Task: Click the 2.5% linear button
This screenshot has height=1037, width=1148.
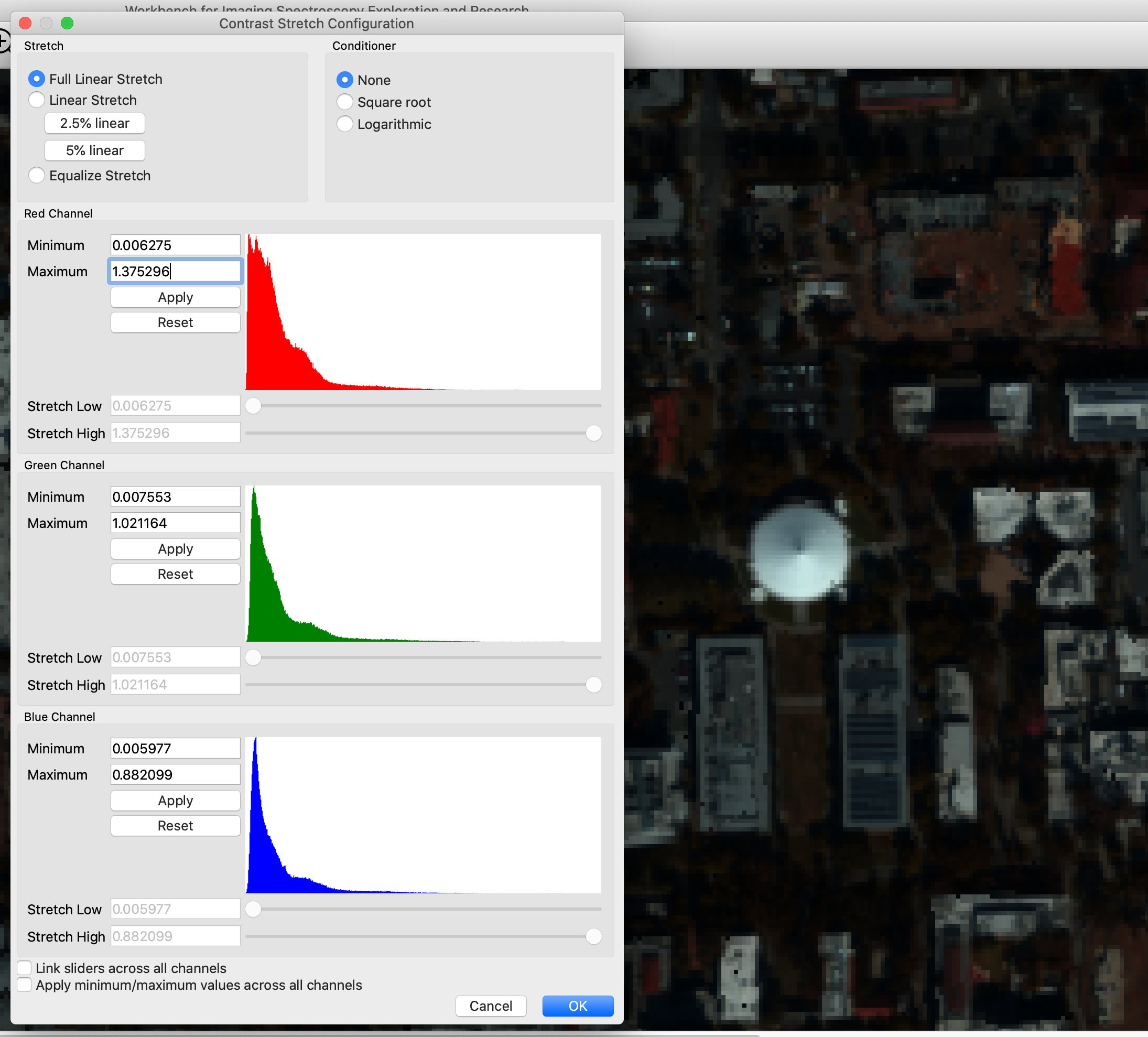Action: (94, 123)
